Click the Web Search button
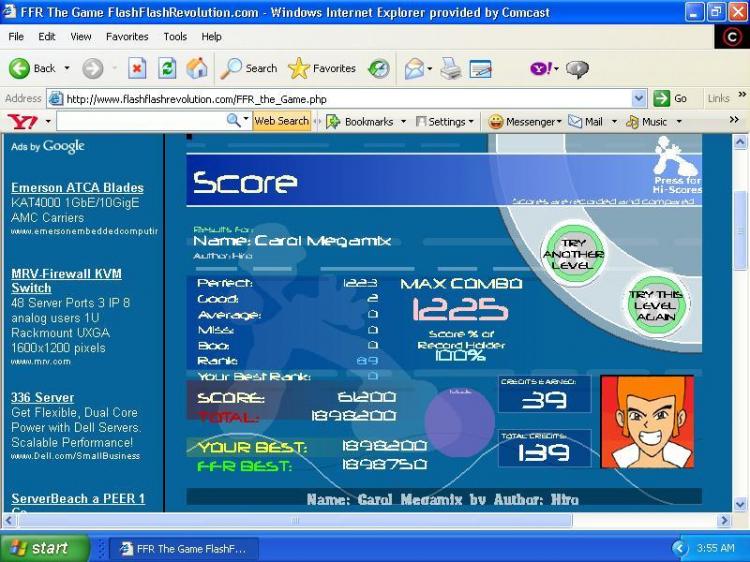The width and height of the screenshot is (750, 562). pyautogui.click(x=281, y=121)
